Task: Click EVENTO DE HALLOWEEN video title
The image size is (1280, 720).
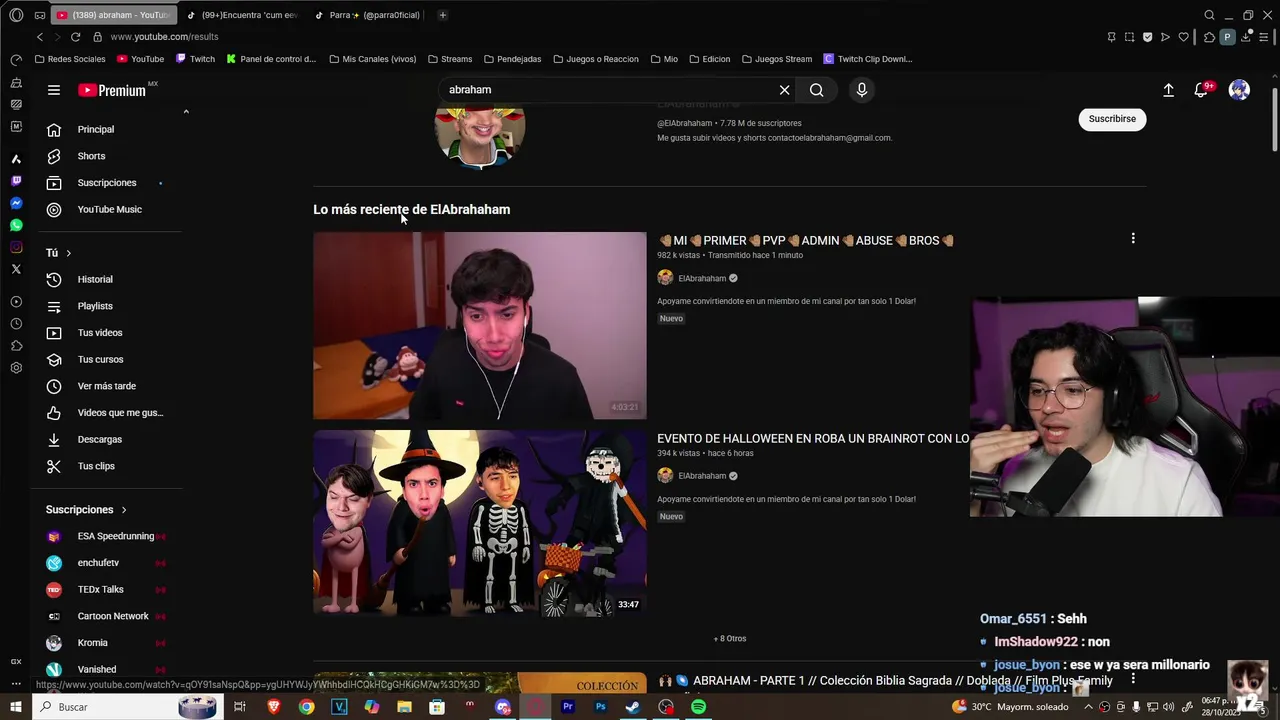Action: point(813,439)
